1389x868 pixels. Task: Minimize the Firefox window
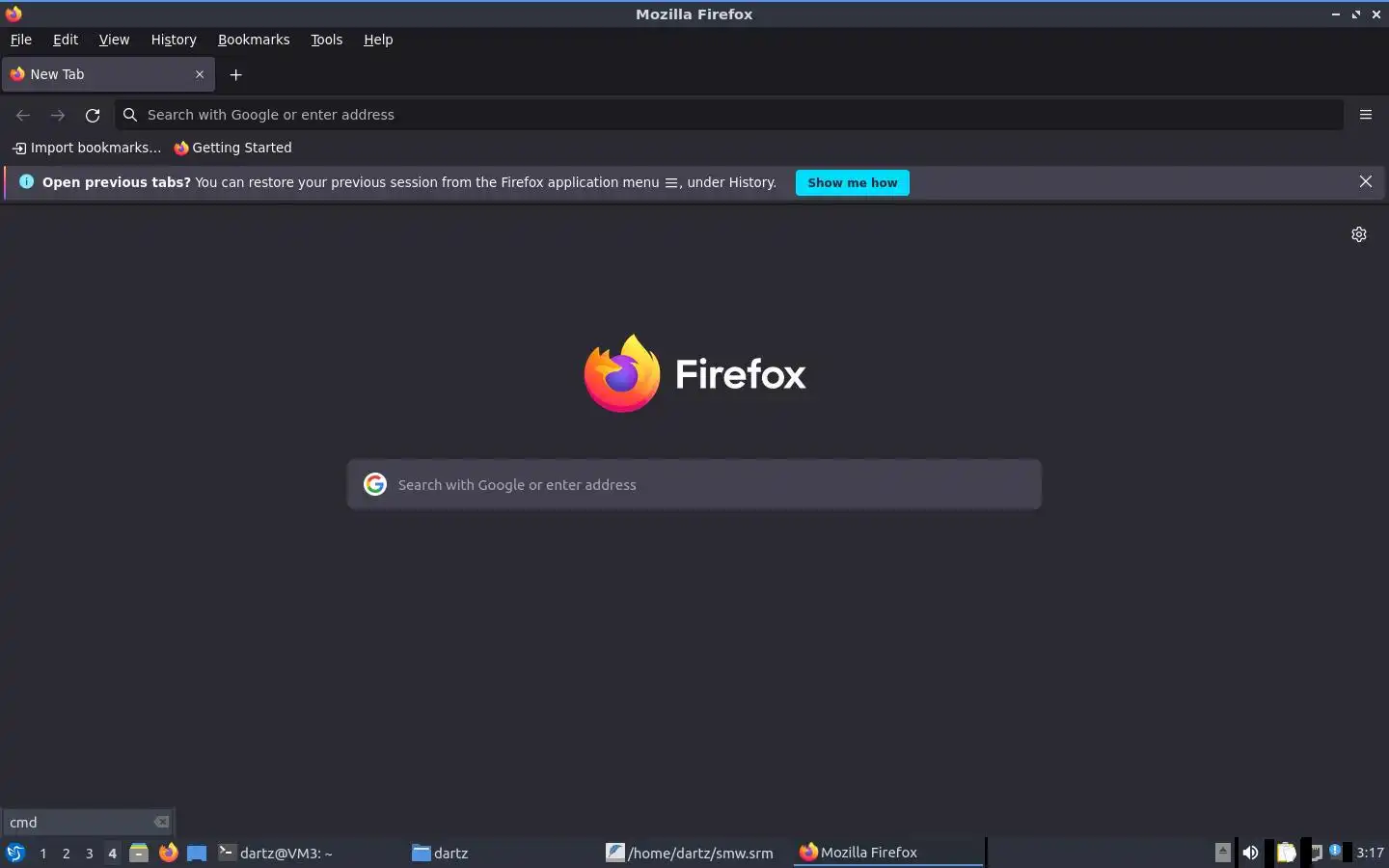tap(1336, 14)
